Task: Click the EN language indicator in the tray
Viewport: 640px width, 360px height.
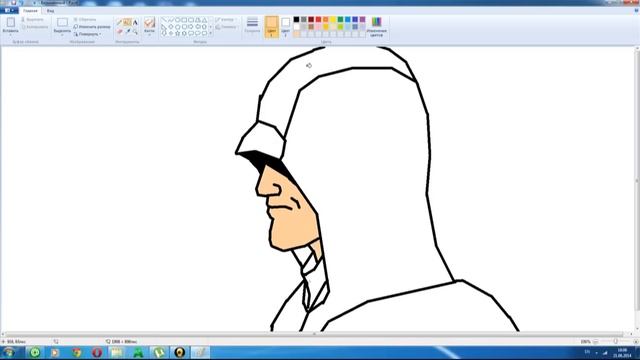Action: tap(587, 352)
